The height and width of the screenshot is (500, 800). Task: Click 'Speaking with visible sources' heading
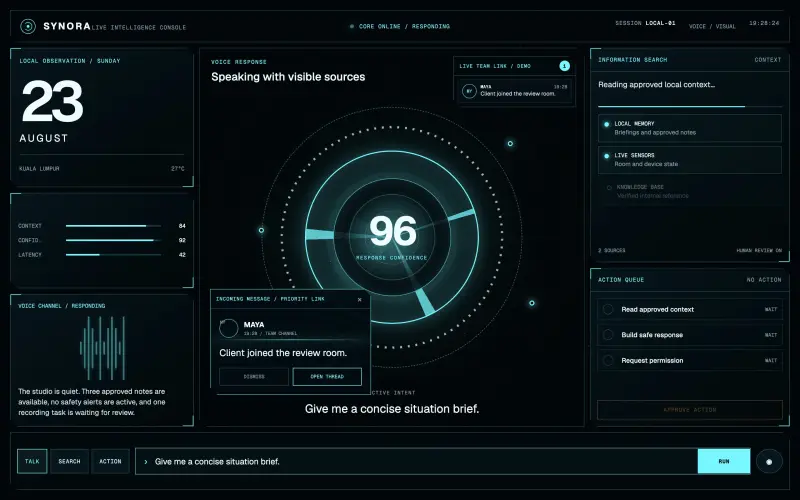pos(288,77)
